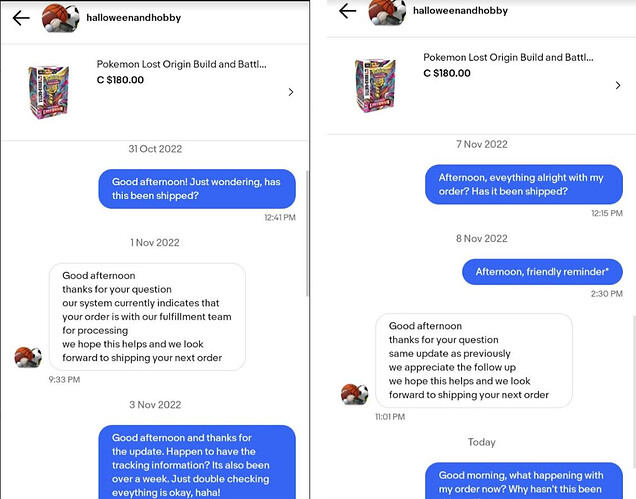The height and width of the screenshot is (499, 636).
Task: Tap seller avatar beside 11:01 PM reply
Action: click(355, 394)
